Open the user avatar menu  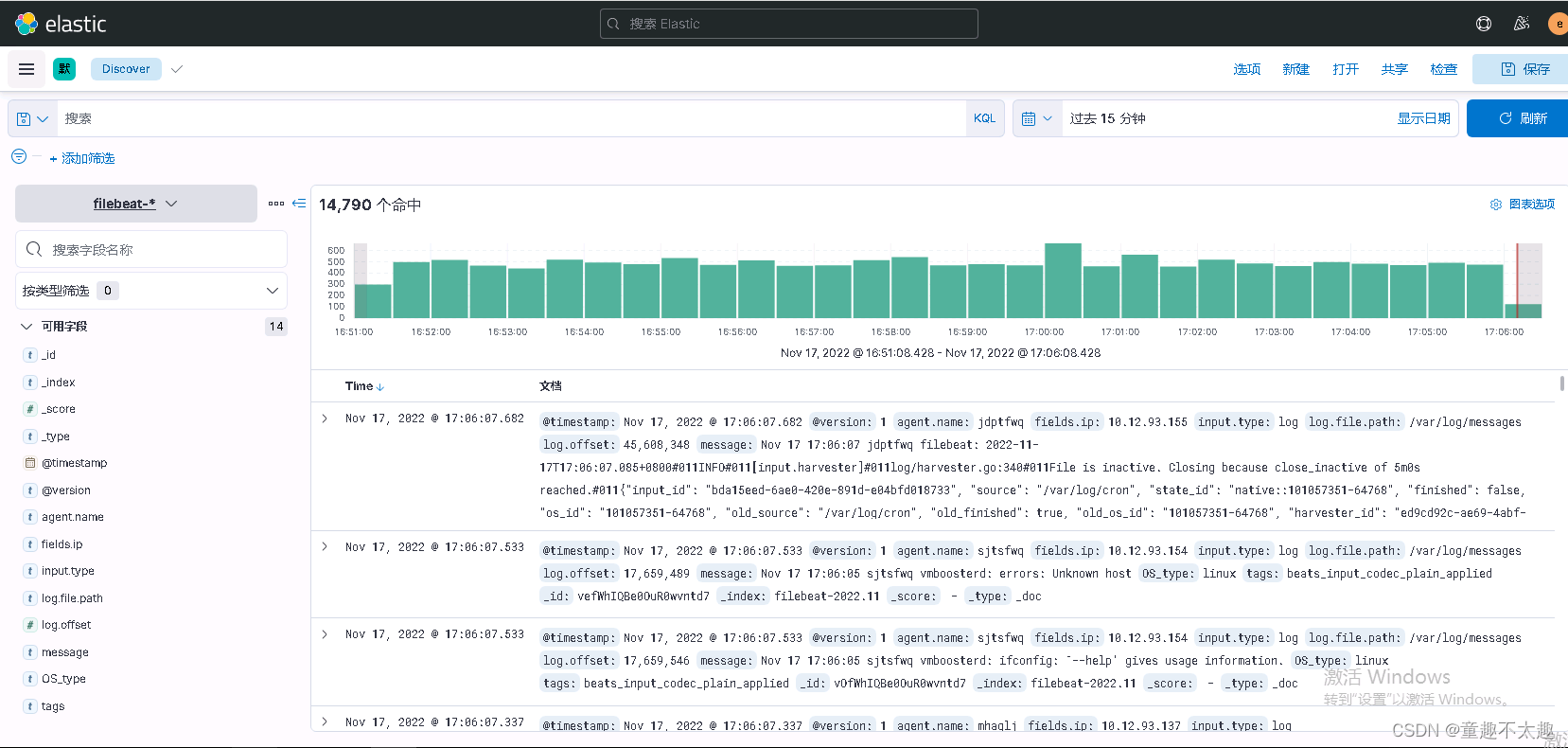[1558, 24]
